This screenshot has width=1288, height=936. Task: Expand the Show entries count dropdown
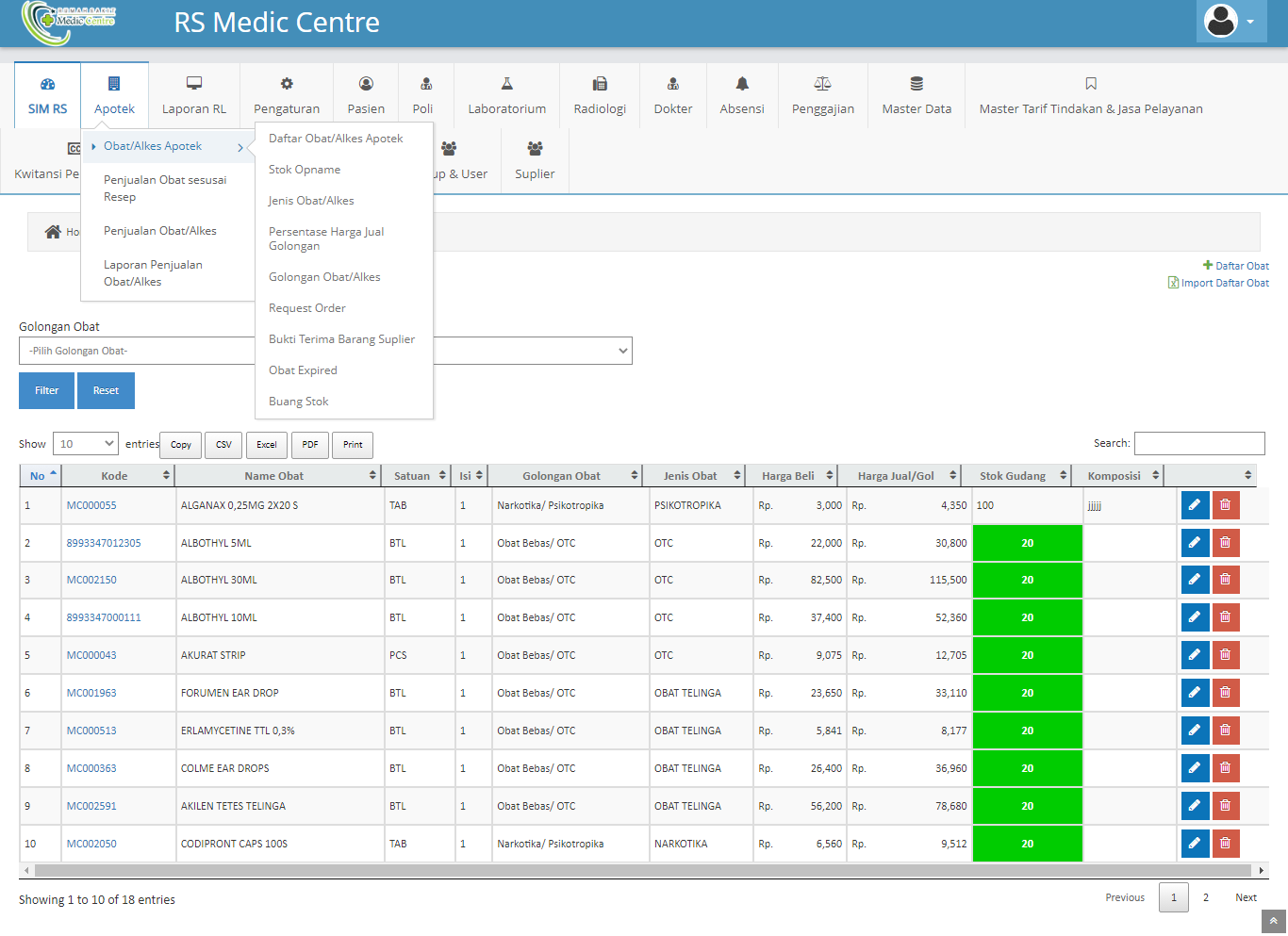coord(85,444)
